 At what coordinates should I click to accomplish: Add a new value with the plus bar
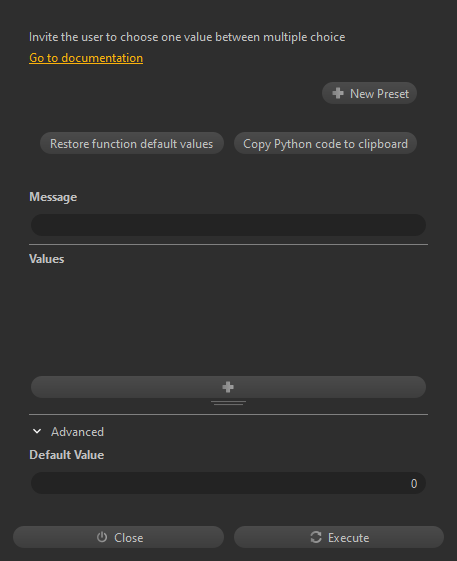click(228, 387)
